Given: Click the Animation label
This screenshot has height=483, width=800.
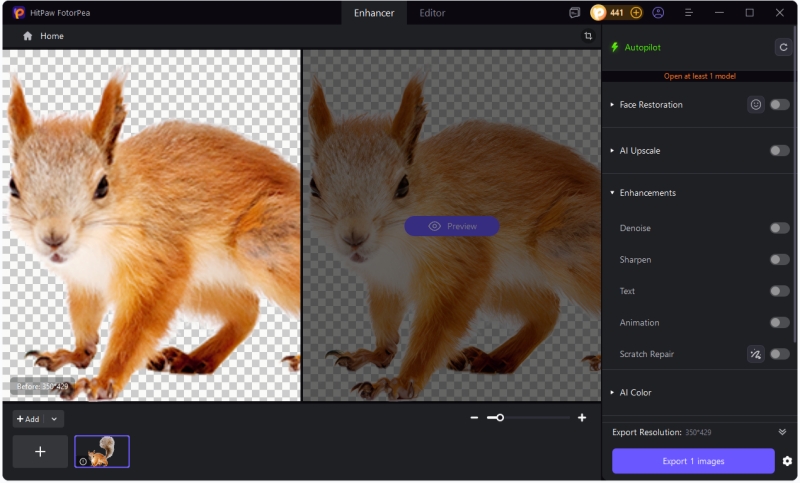Looking at the screenshot, I should pos(639,322).
